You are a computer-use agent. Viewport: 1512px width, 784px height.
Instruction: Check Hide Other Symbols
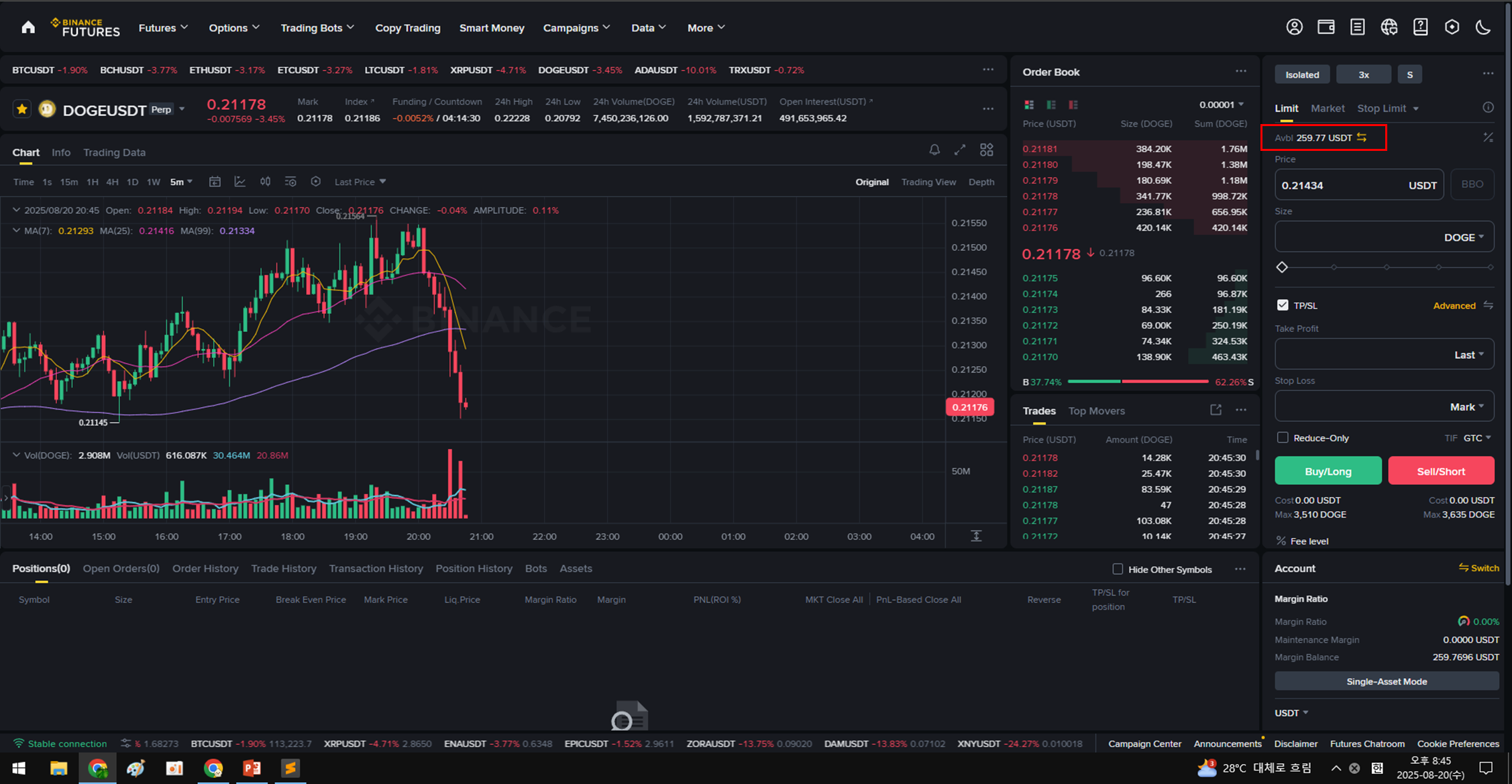tap(1118, 569)
